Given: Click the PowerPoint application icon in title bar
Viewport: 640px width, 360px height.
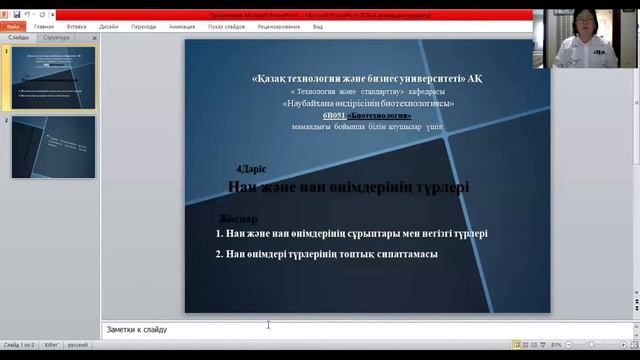Looking at the screenshot, I should 4,15.
